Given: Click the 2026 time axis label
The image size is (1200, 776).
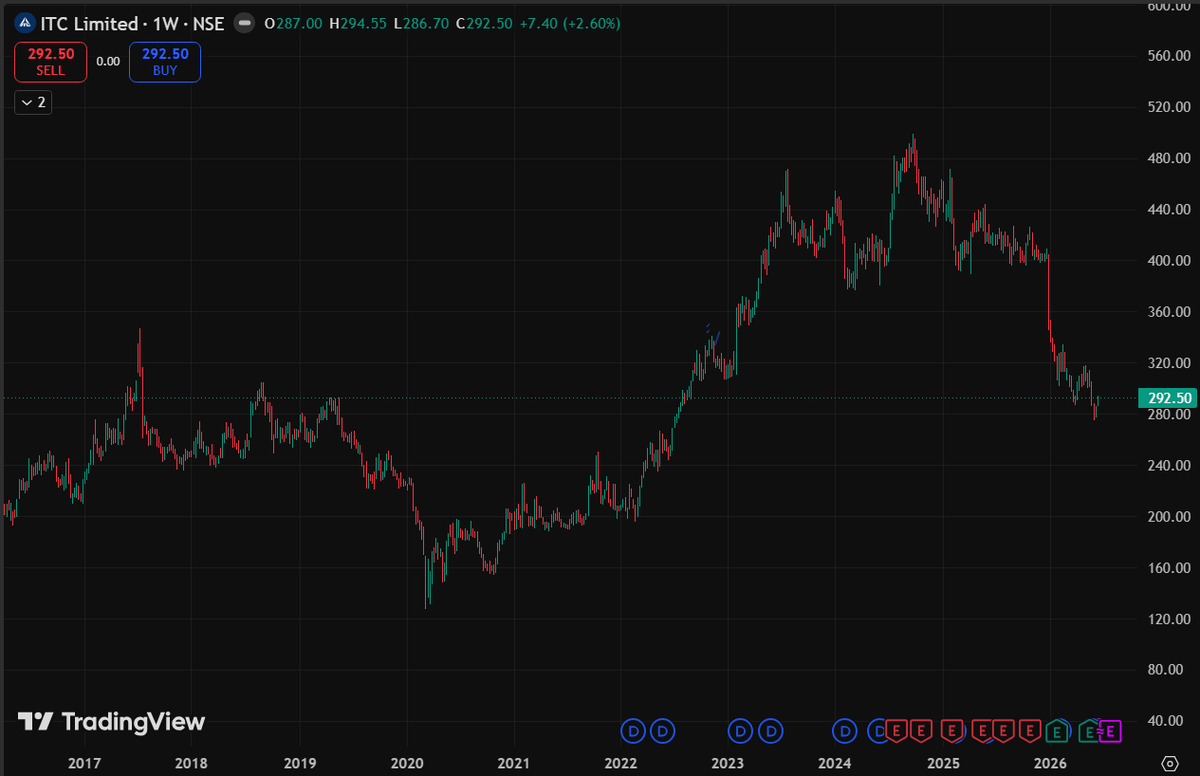Looking at the screenshot, I should point(1050,764).
